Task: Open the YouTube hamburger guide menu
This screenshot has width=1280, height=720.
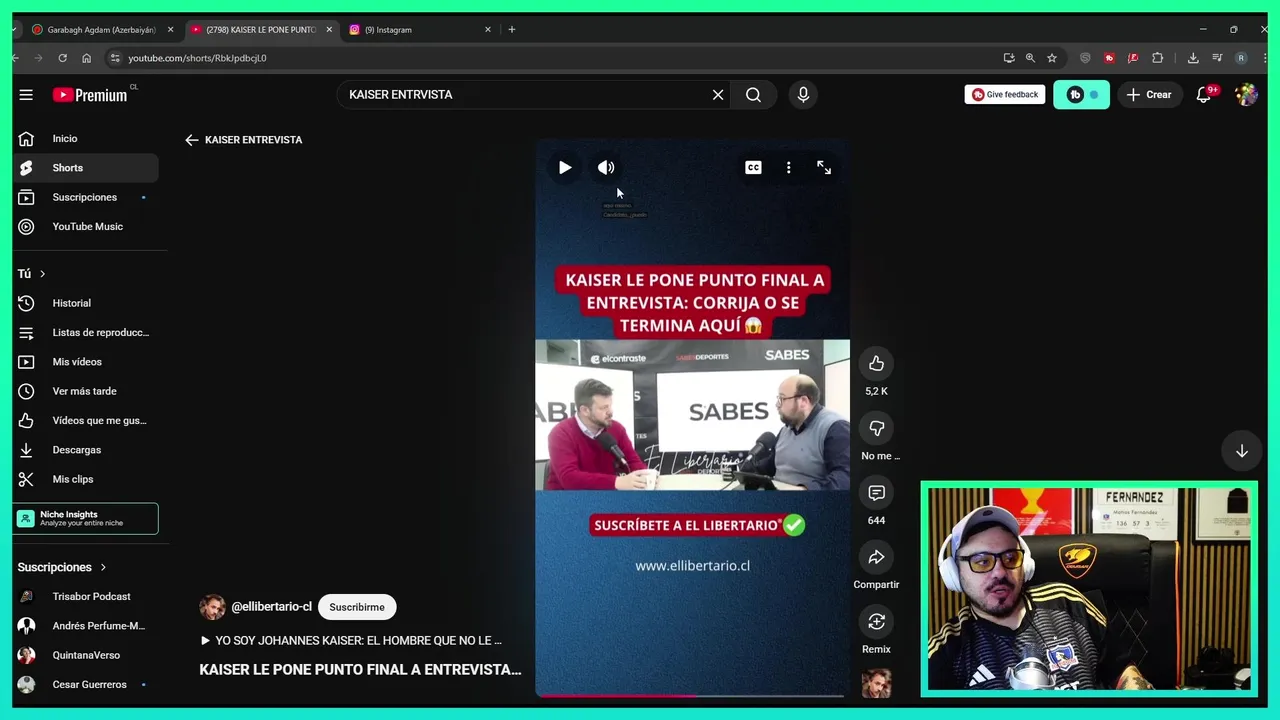Action: 26,94
